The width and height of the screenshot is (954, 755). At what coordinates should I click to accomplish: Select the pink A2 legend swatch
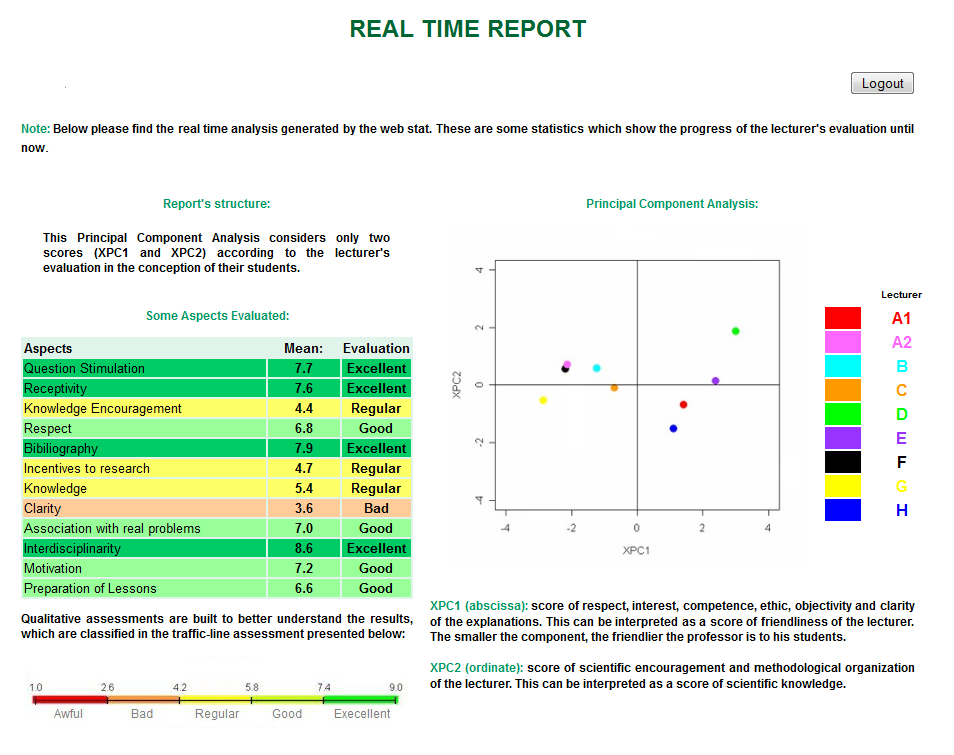tap(842, 342)
